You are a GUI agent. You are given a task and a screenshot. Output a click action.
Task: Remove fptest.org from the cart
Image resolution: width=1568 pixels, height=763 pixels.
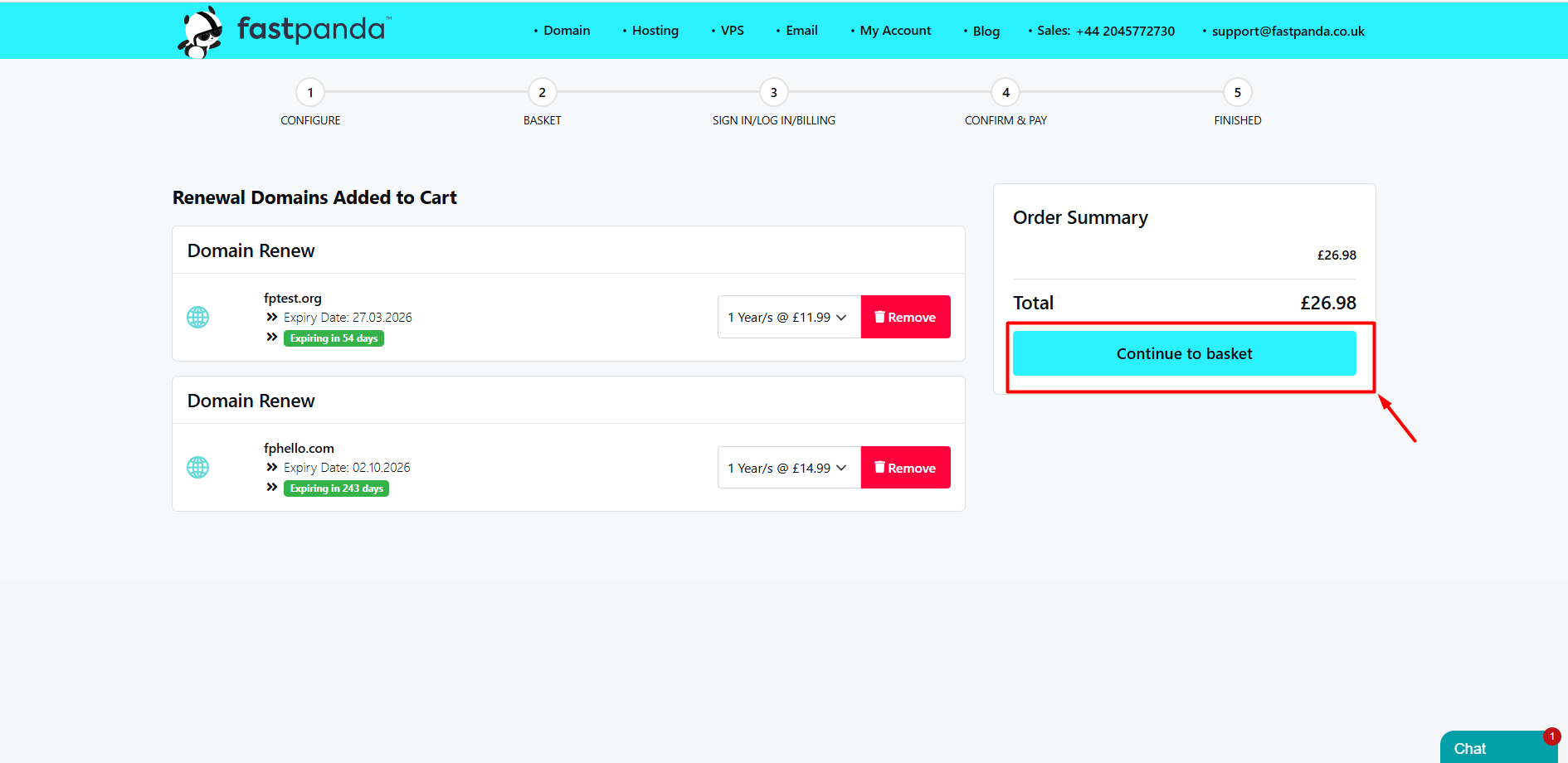coord(905,318)
